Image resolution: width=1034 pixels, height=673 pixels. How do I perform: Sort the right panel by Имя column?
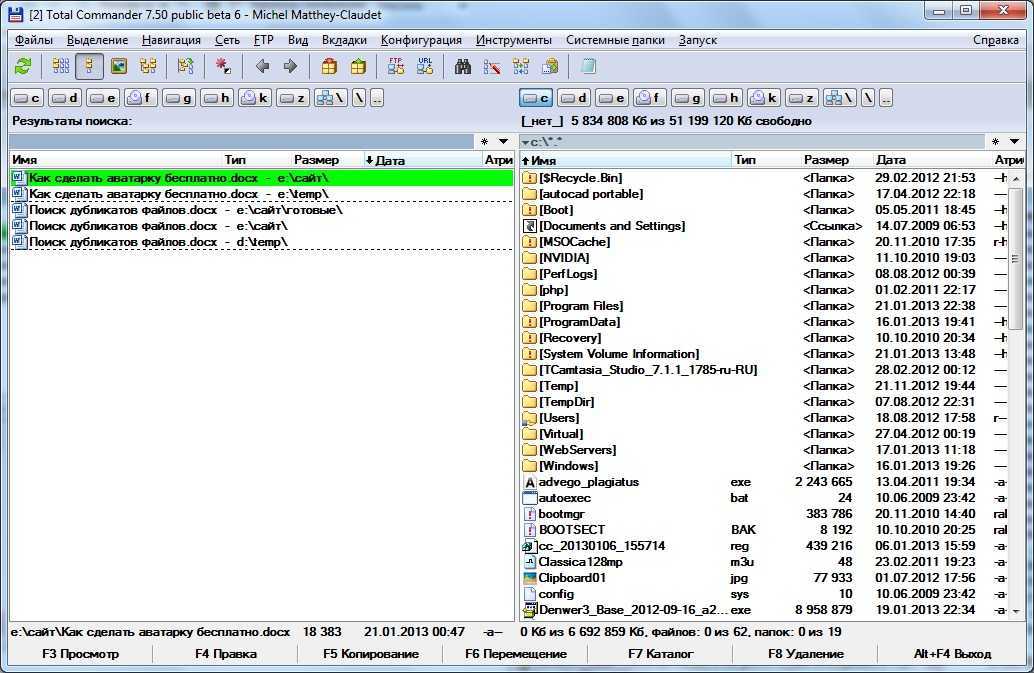coord(625,160)
